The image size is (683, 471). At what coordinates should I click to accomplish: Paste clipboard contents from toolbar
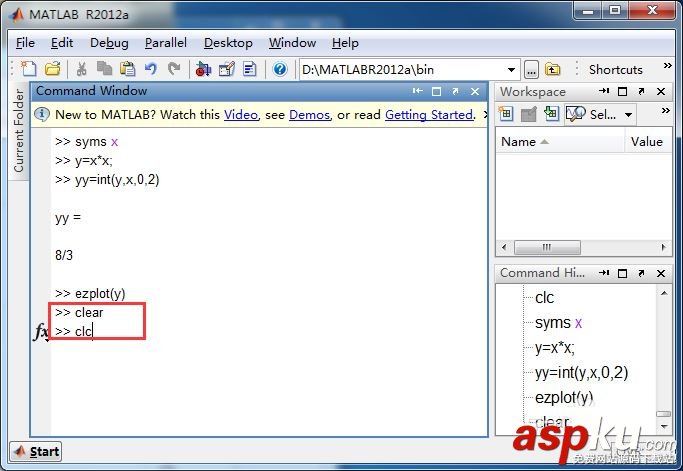point(128,69)
